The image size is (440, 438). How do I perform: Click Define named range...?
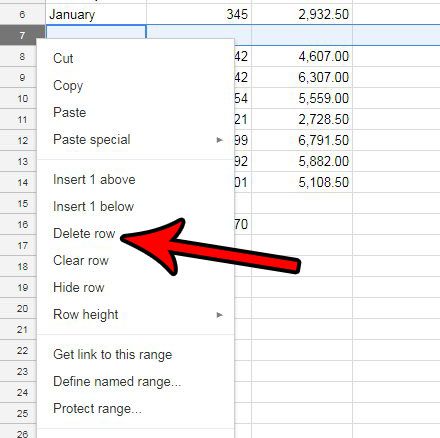[x=135, y=382]
